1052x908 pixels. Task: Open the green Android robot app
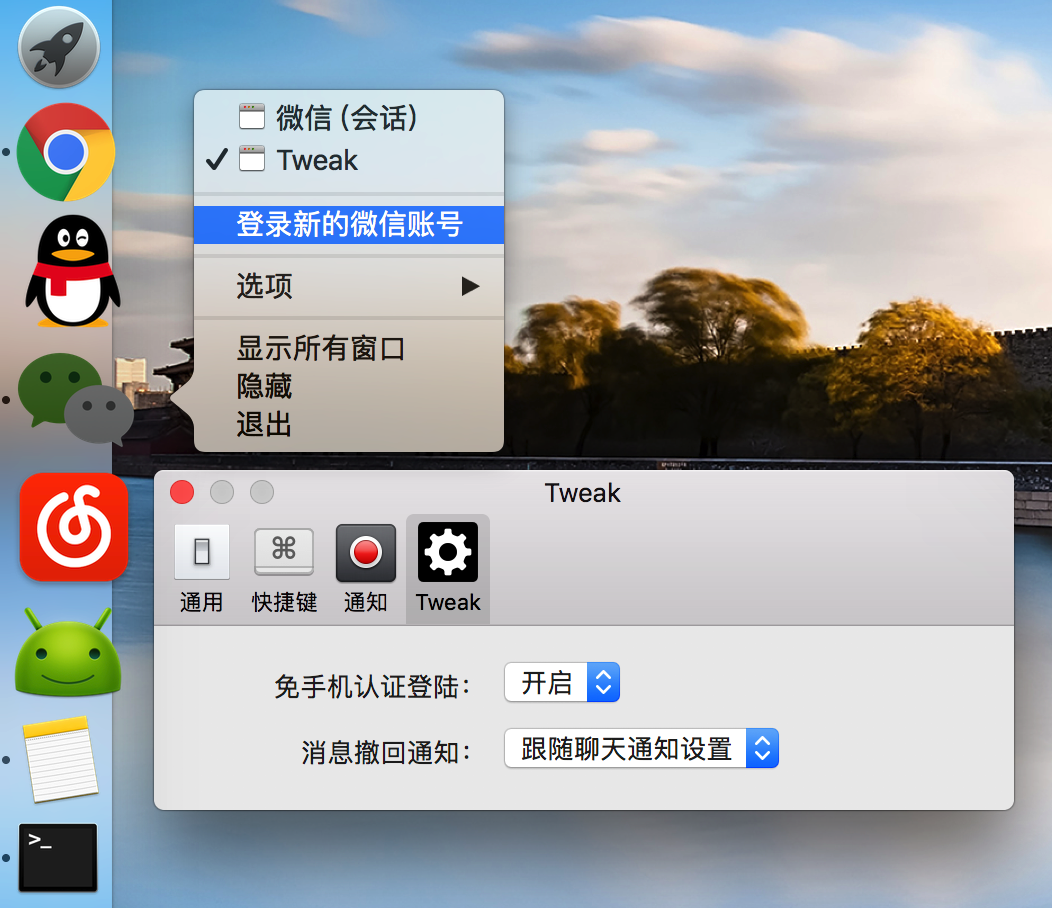[x=68, y=651]
